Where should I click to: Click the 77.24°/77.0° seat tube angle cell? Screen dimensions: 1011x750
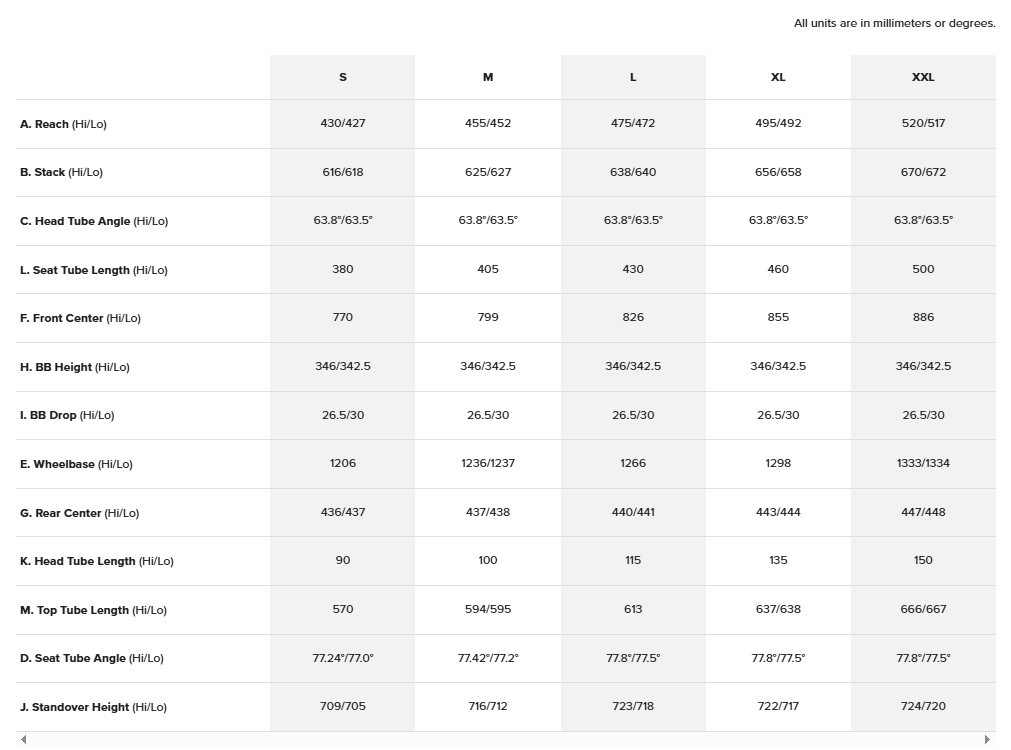pos(342,658)
